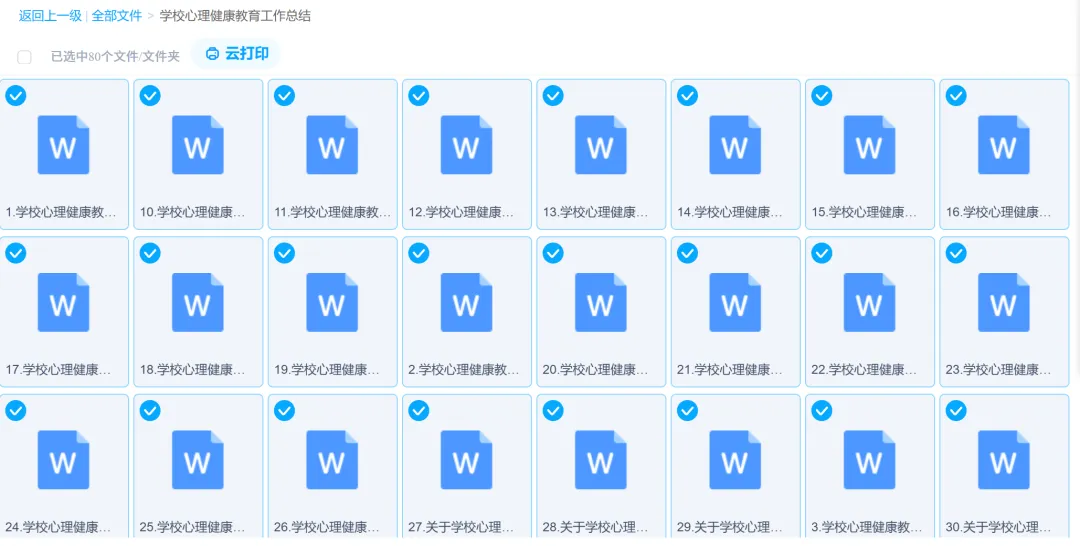Open Word icon of file 28.关于学校心理
1080x546 pixels.
[601, 460]
